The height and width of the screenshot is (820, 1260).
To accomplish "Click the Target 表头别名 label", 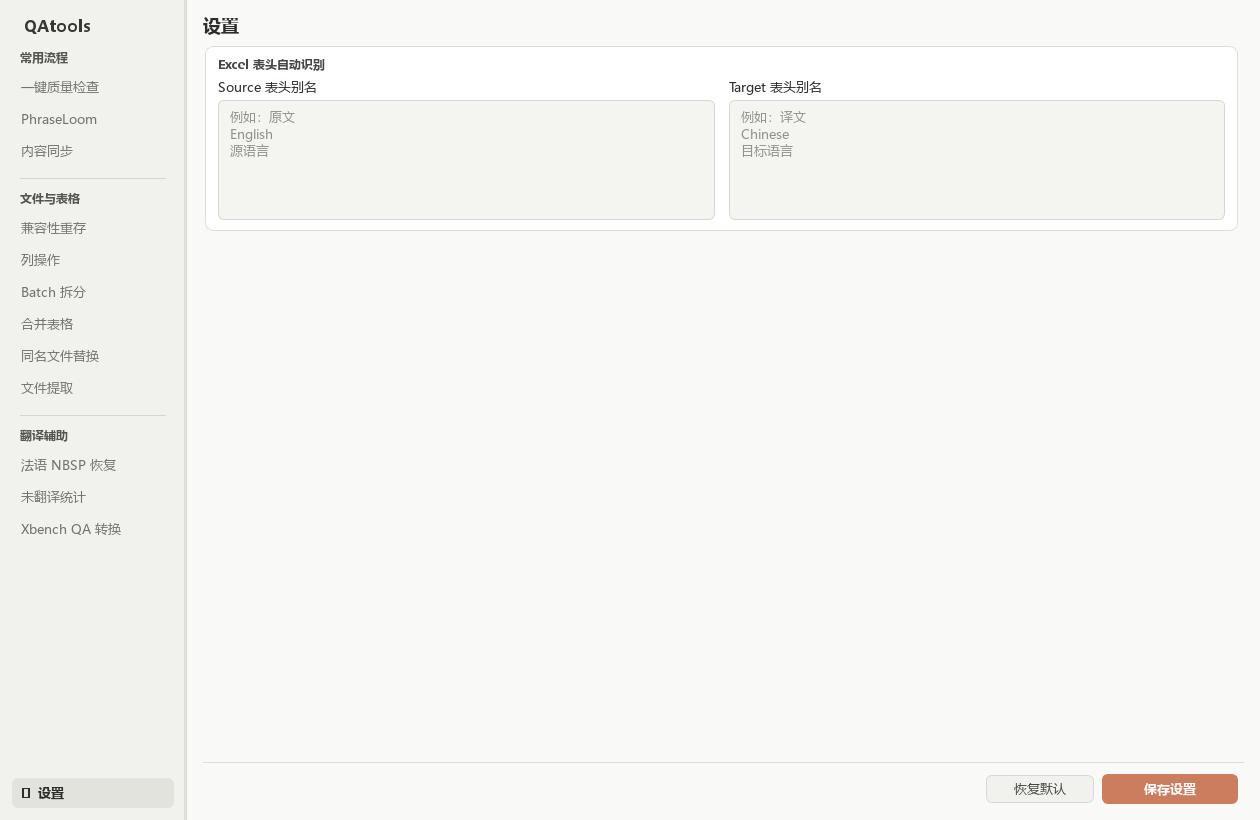I will (x=775, y=87).
